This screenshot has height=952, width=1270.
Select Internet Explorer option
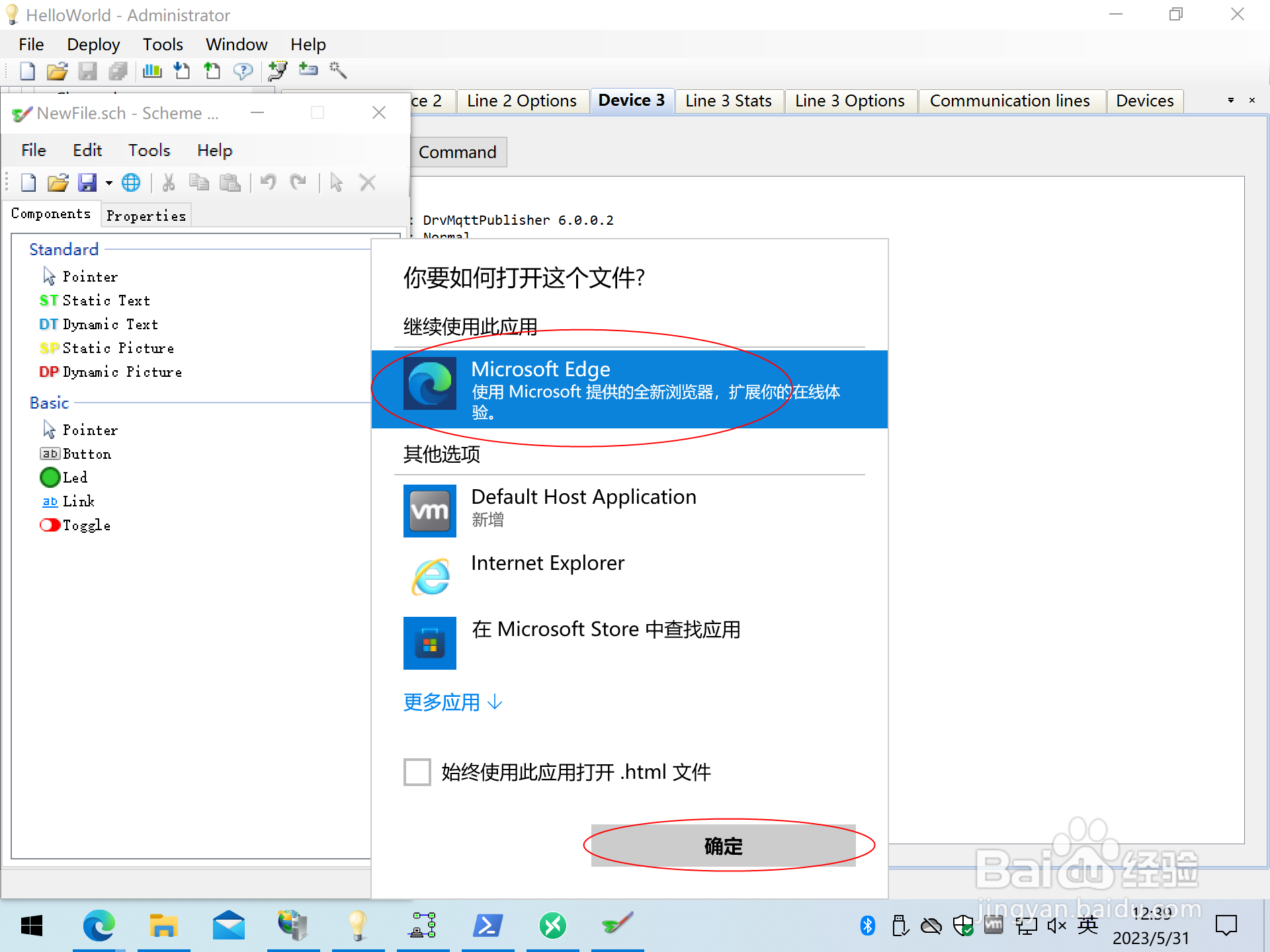point(629,576)
